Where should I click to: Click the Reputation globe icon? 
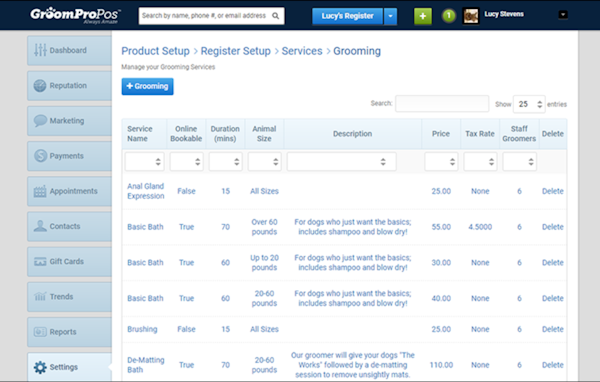pos(40,85)
